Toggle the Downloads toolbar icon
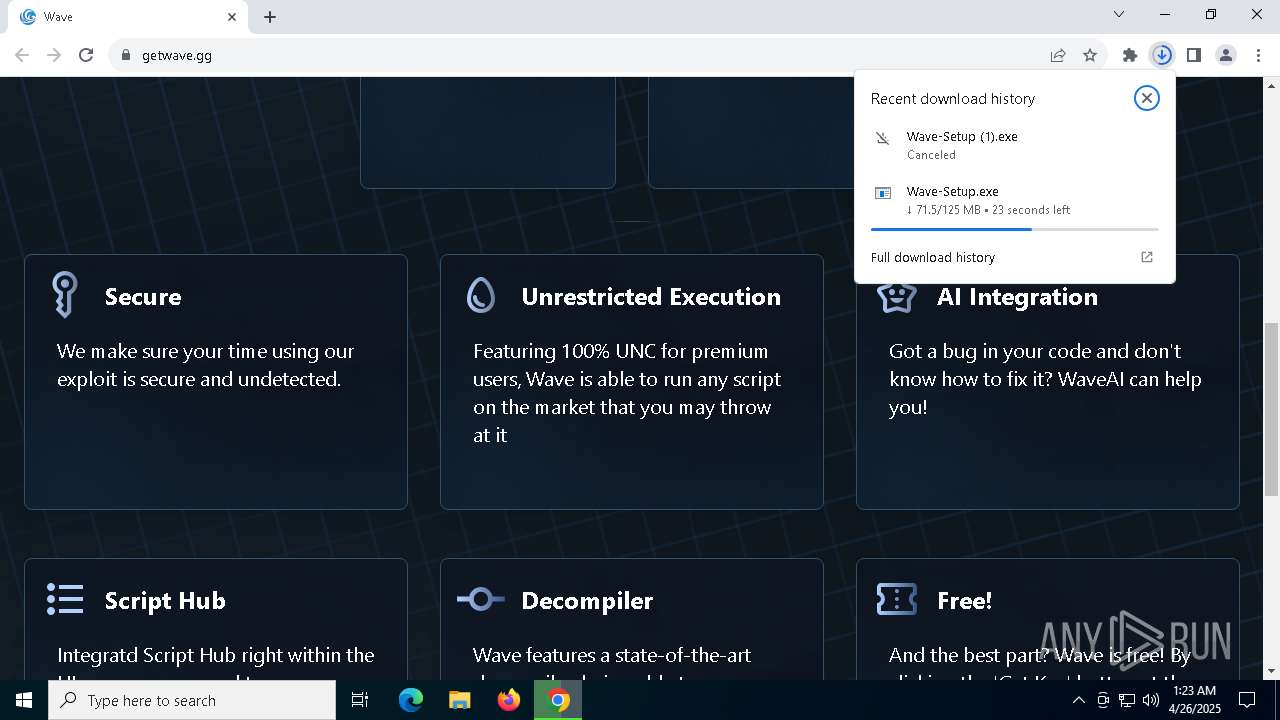1280x720 pixels. (1162, 55)
